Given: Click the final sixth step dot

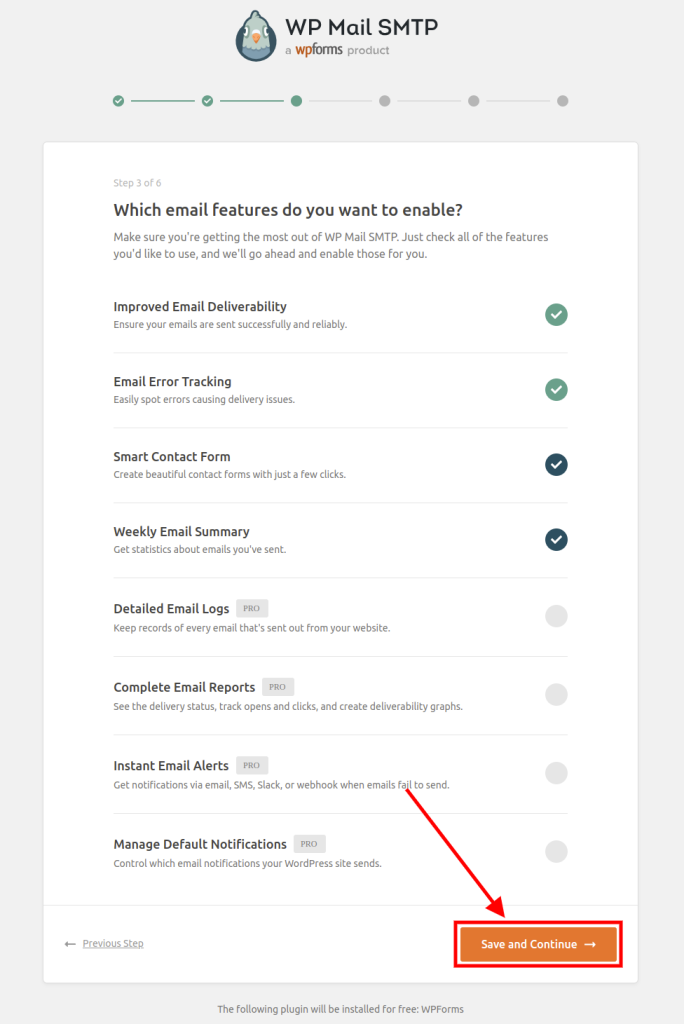Looking at the screenshot, I should pos(563,101).
